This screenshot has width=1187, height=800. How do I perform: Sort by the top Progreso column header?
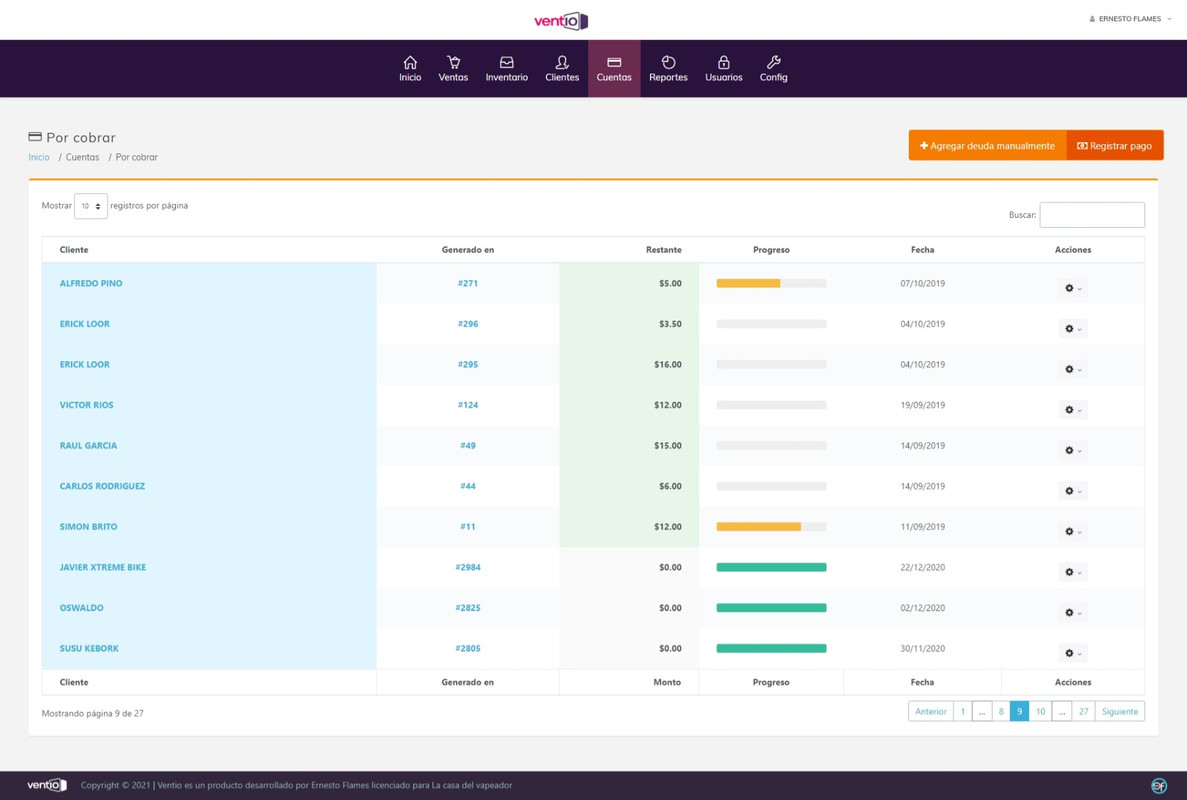(771, 250)
